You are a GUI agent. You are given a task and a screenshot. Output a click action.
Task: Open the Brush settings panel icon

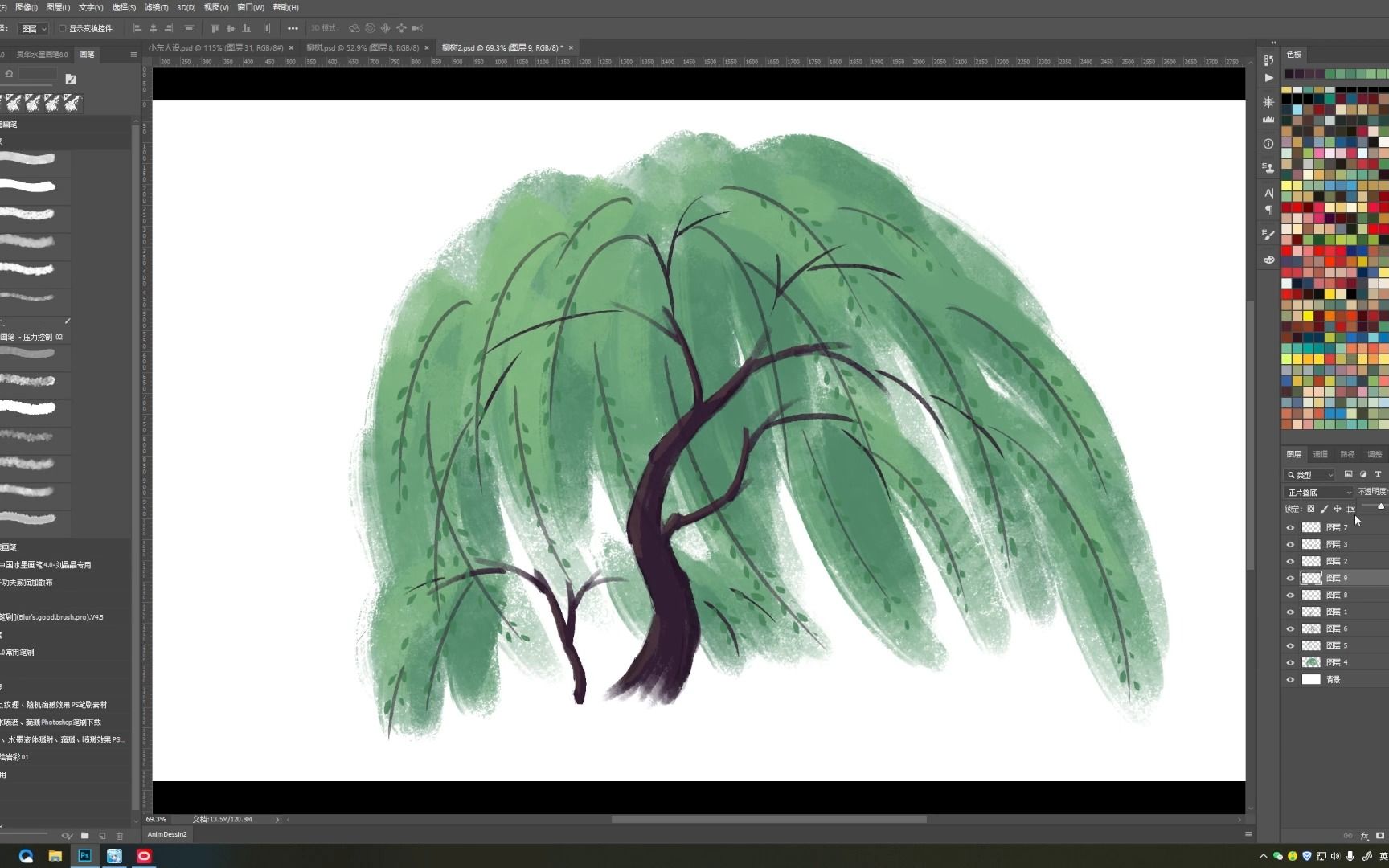[1268, 235]
